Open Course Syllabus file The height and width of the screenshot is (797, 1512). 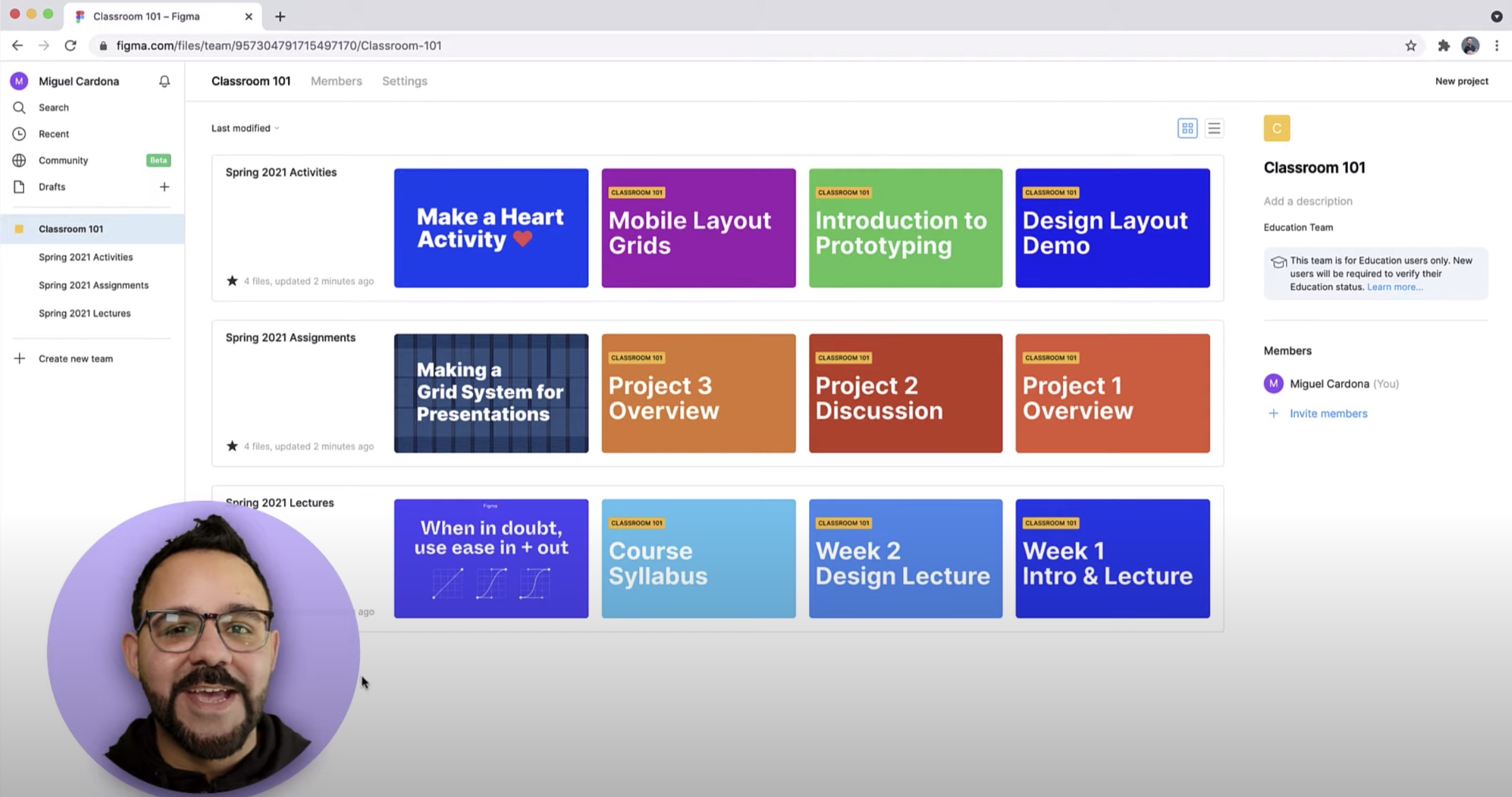coord(699,559)
